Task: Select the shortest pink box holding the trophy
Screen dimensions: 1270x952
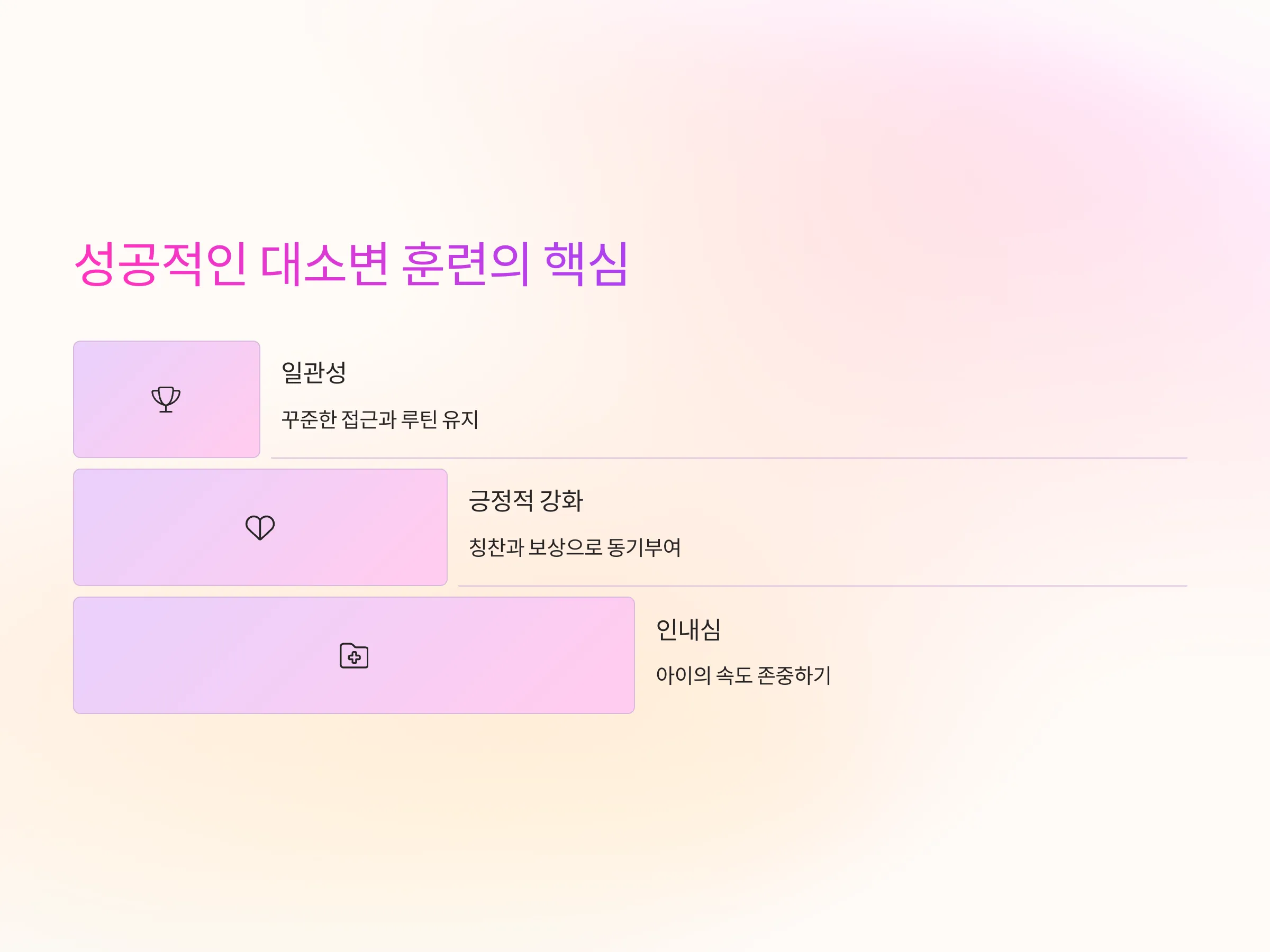Action: (167, 399)
